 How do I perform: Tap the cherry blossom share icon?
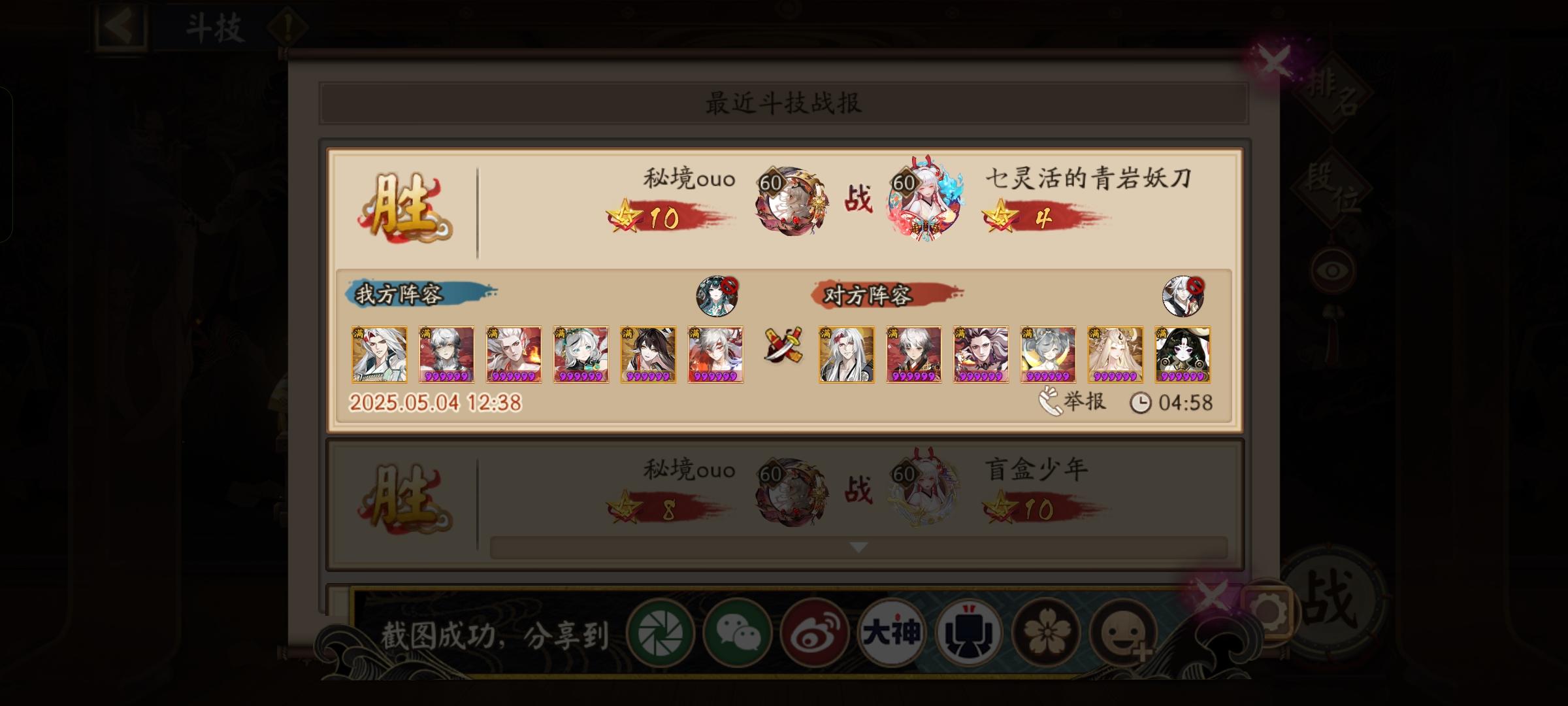[x=1046, y=633]
